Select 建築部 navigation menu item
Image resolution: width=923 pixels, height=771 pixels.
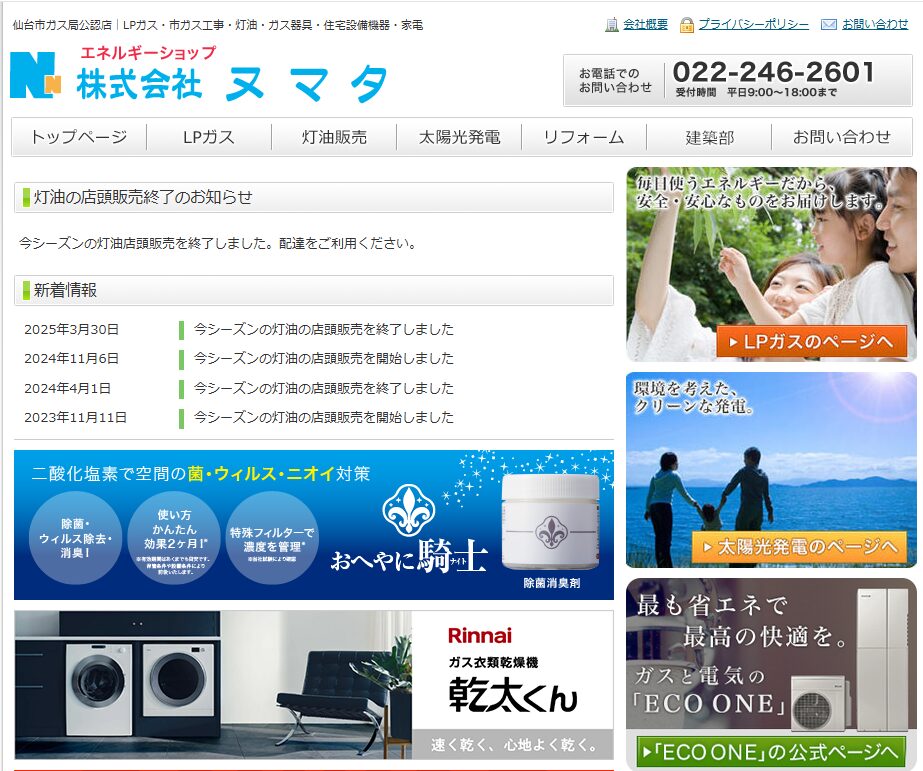[x=709, y=137]
